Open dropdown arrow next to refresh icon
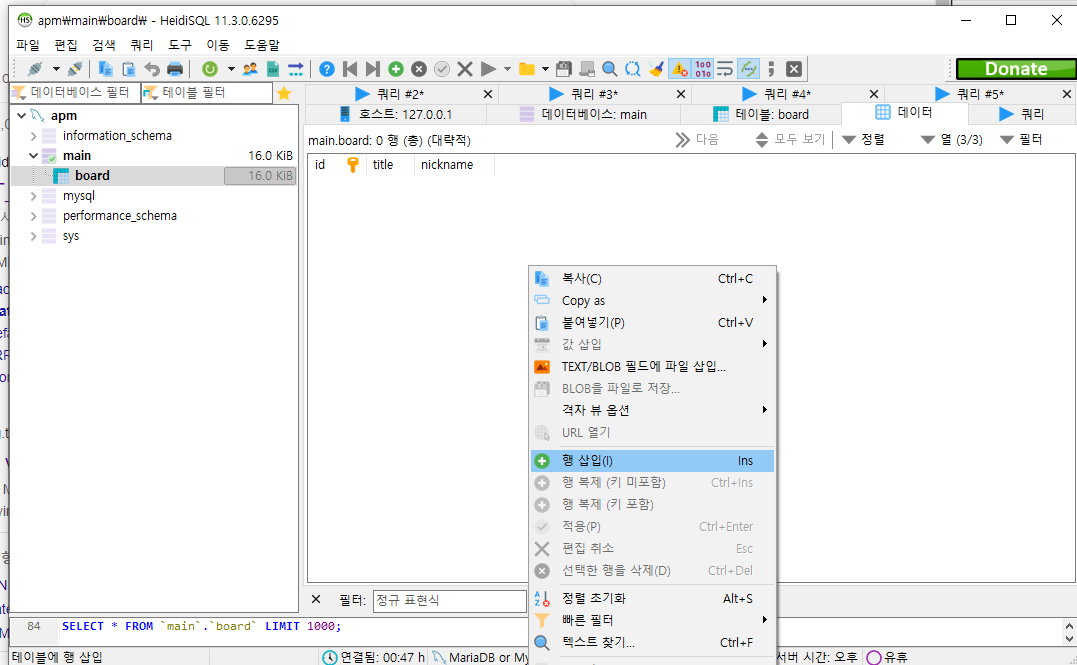The height and width of the screenshot is (665, 1077). 231,69
